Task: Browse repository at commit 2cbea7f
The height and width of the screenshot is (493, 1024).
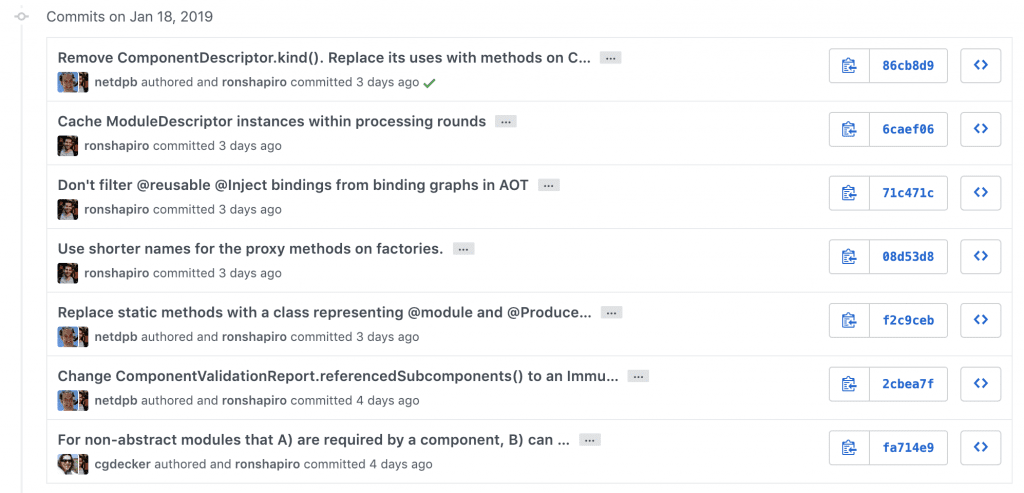Action: [x=980, y=383]
